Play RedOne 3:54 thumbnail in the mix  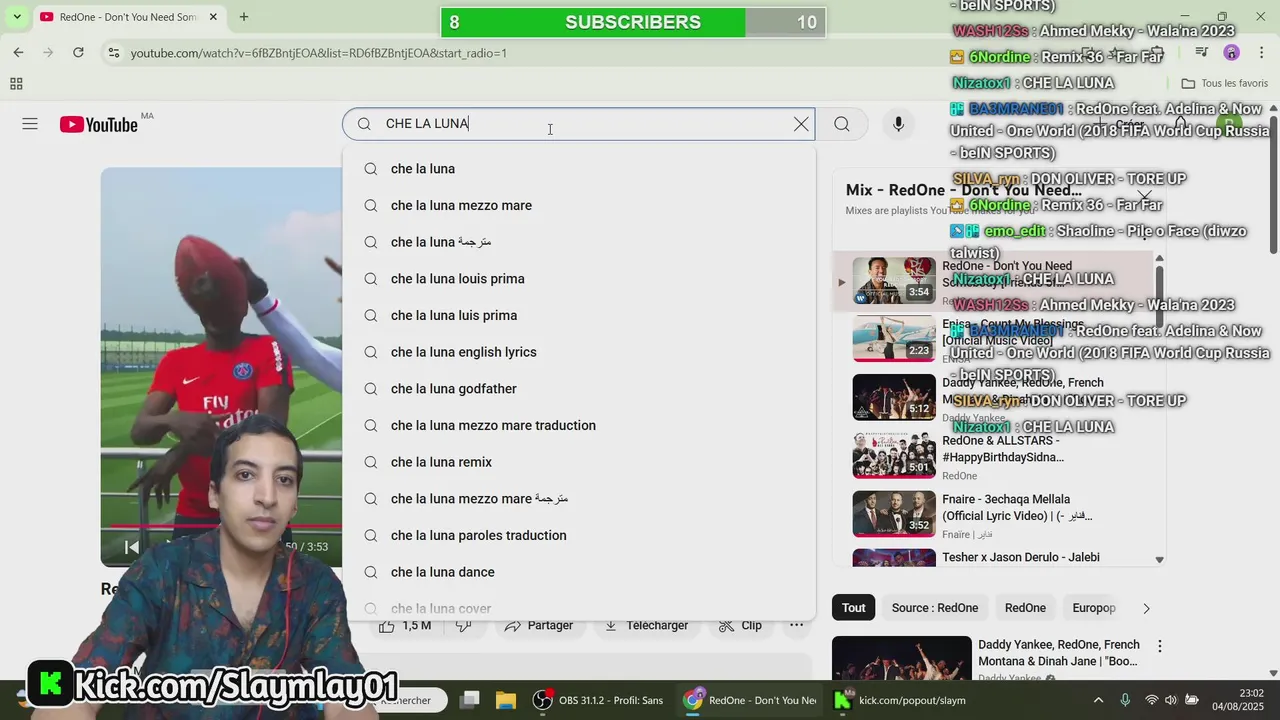coord(893,280)
